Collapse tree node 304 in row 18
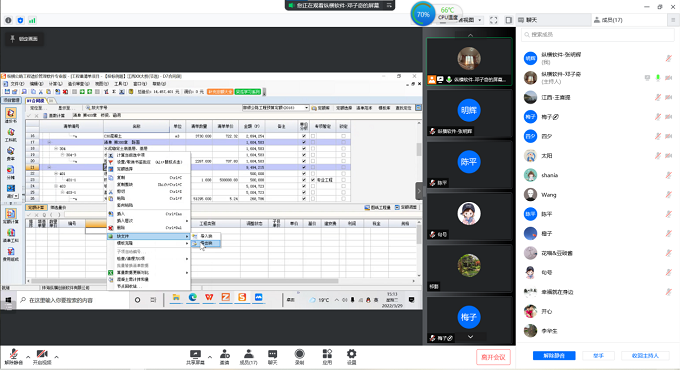This screenshot has width=680, height=370. click(x=56, y=148)
